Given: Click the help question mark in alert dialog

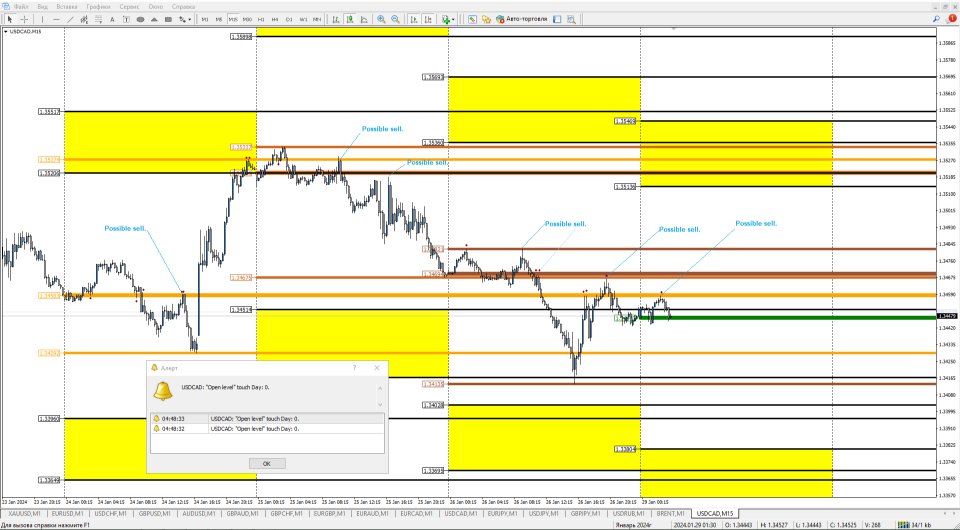Looking at the screenshot, I should click(355, 368).
